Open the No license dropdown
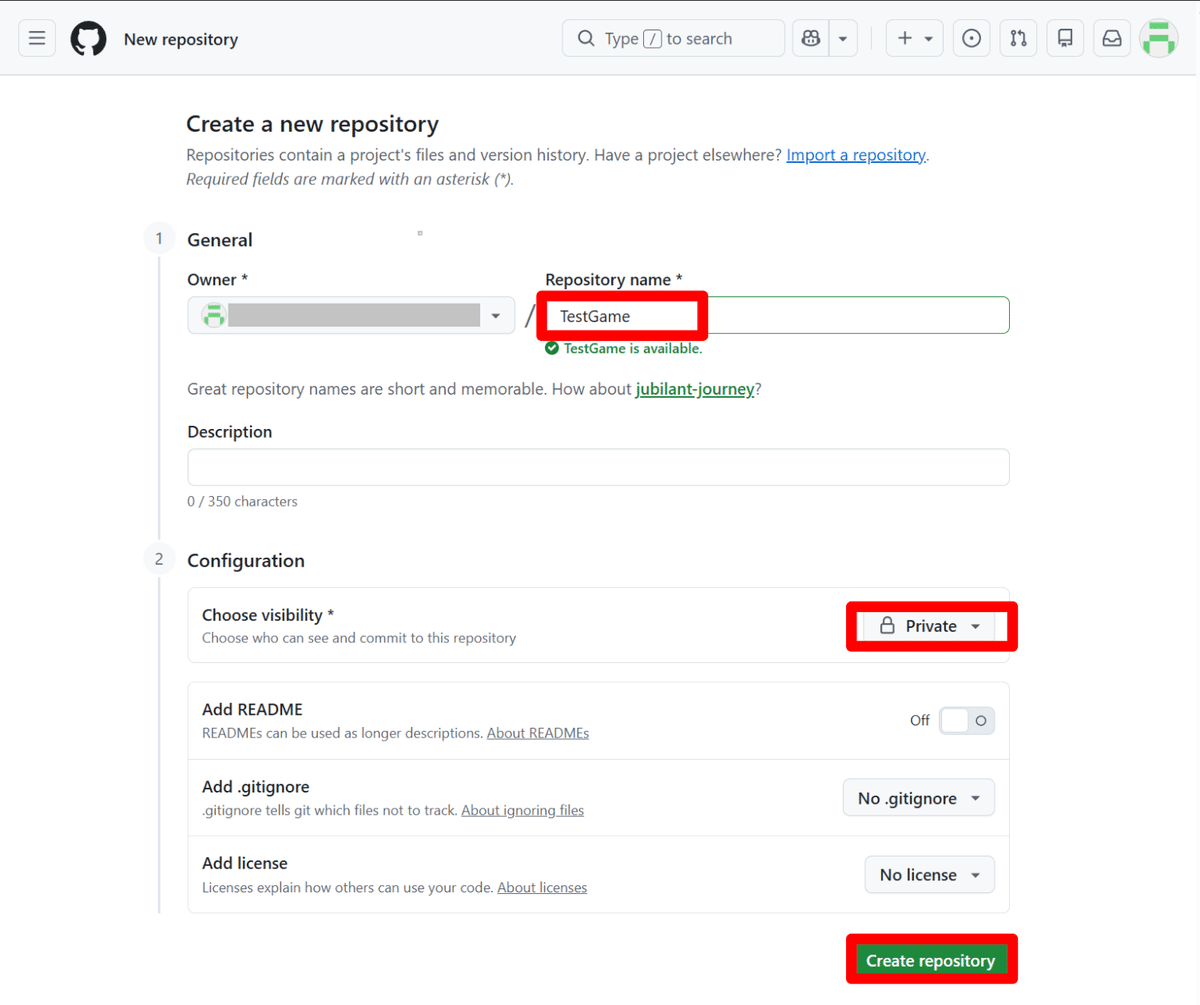The height and width of the screenshot is (1005, 1200). click(x=929, y=875)
